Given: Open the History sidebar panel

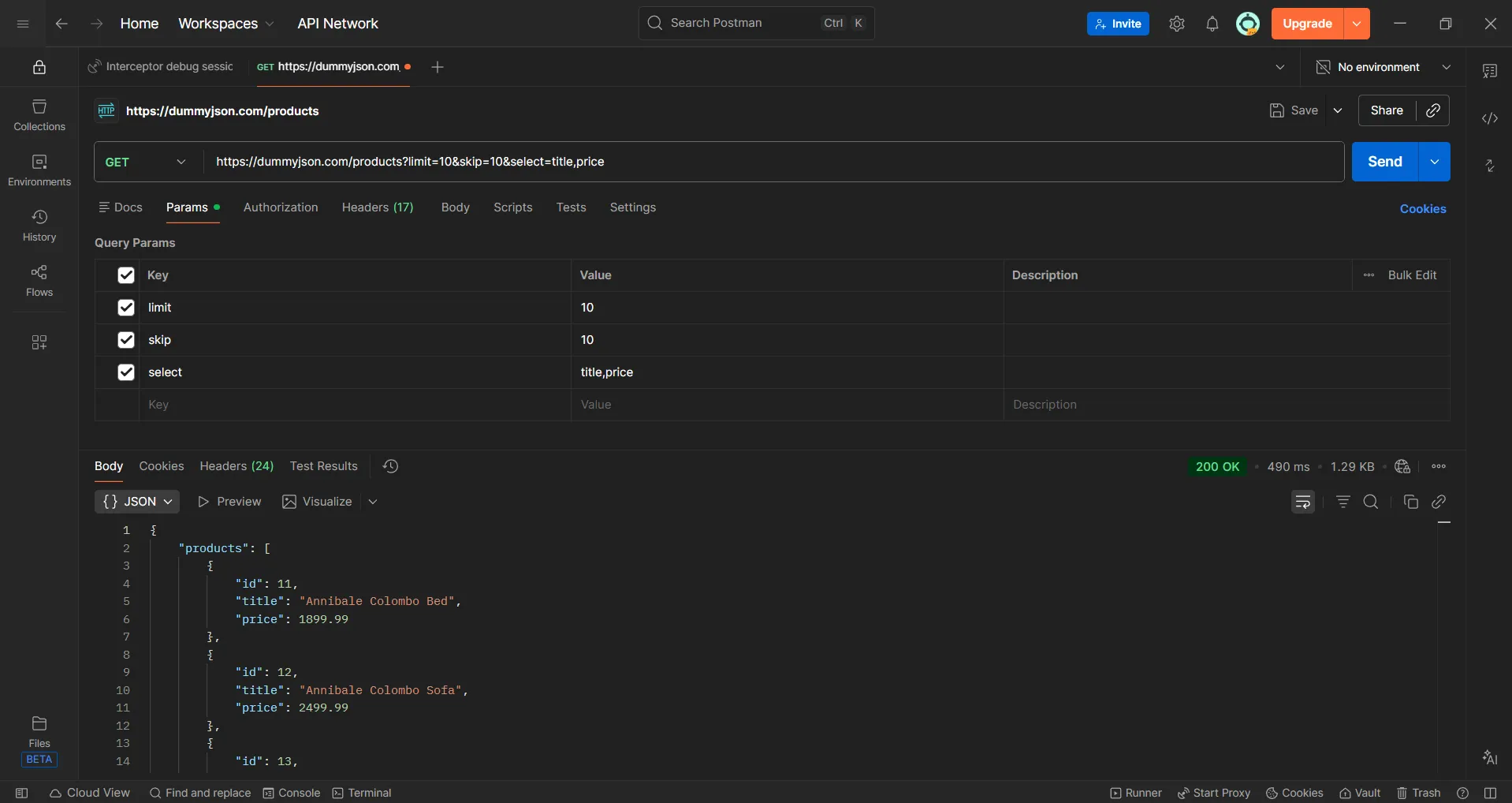Looking at the screenshot, I should (39, 226).
